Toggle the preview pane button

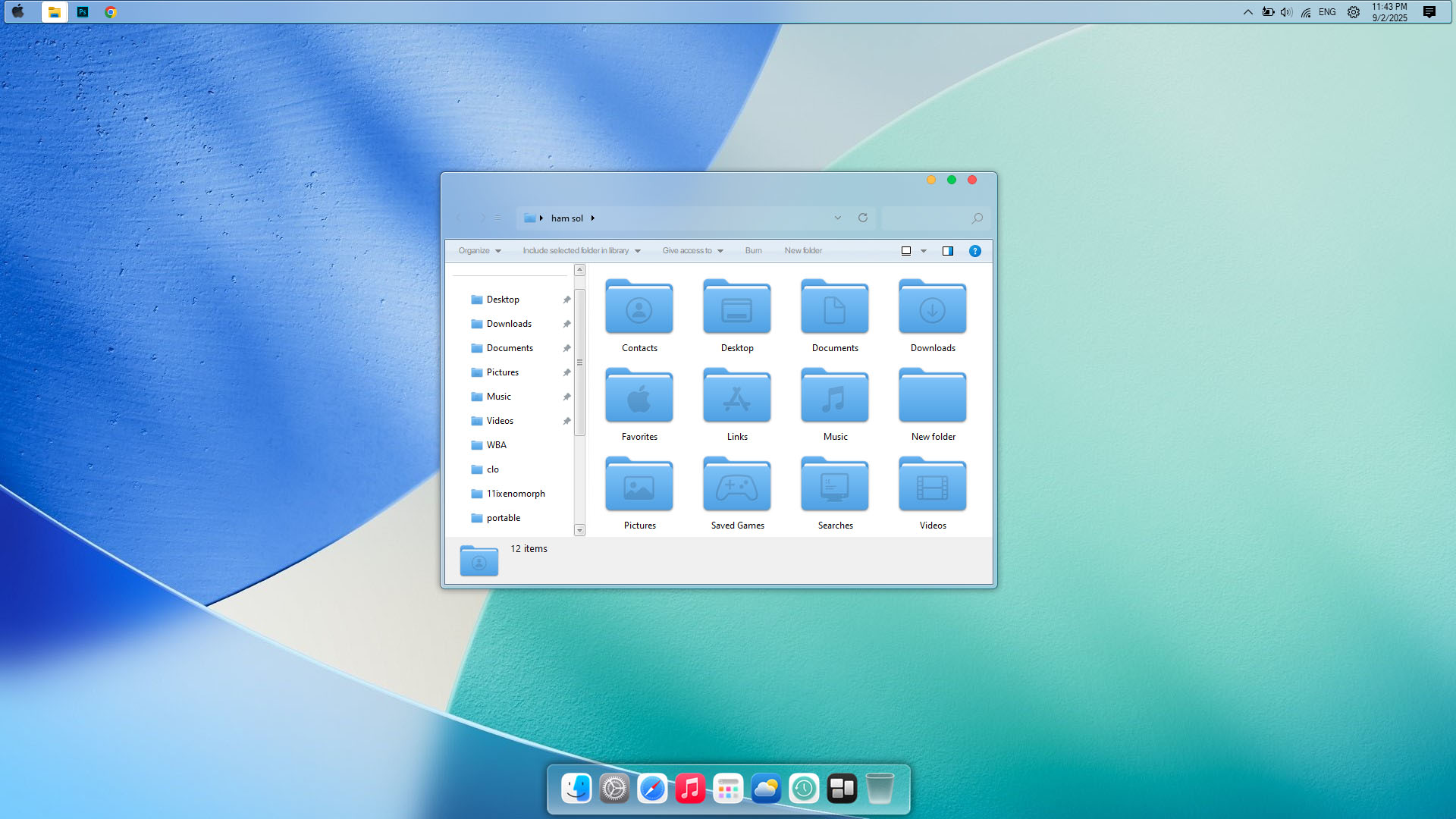click(x=947, y=251)
